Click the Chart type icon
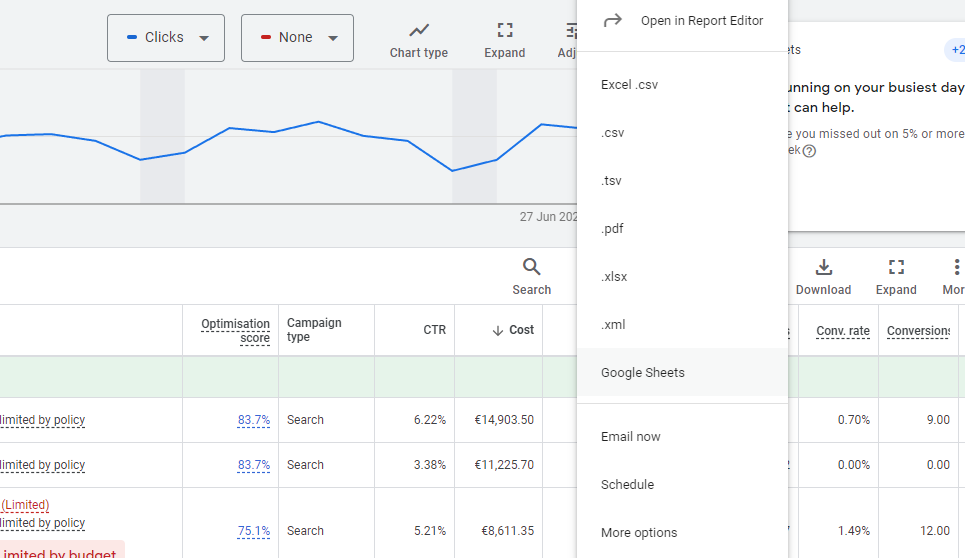The width and height of the screenshot is (965, 558). point(419,31)
